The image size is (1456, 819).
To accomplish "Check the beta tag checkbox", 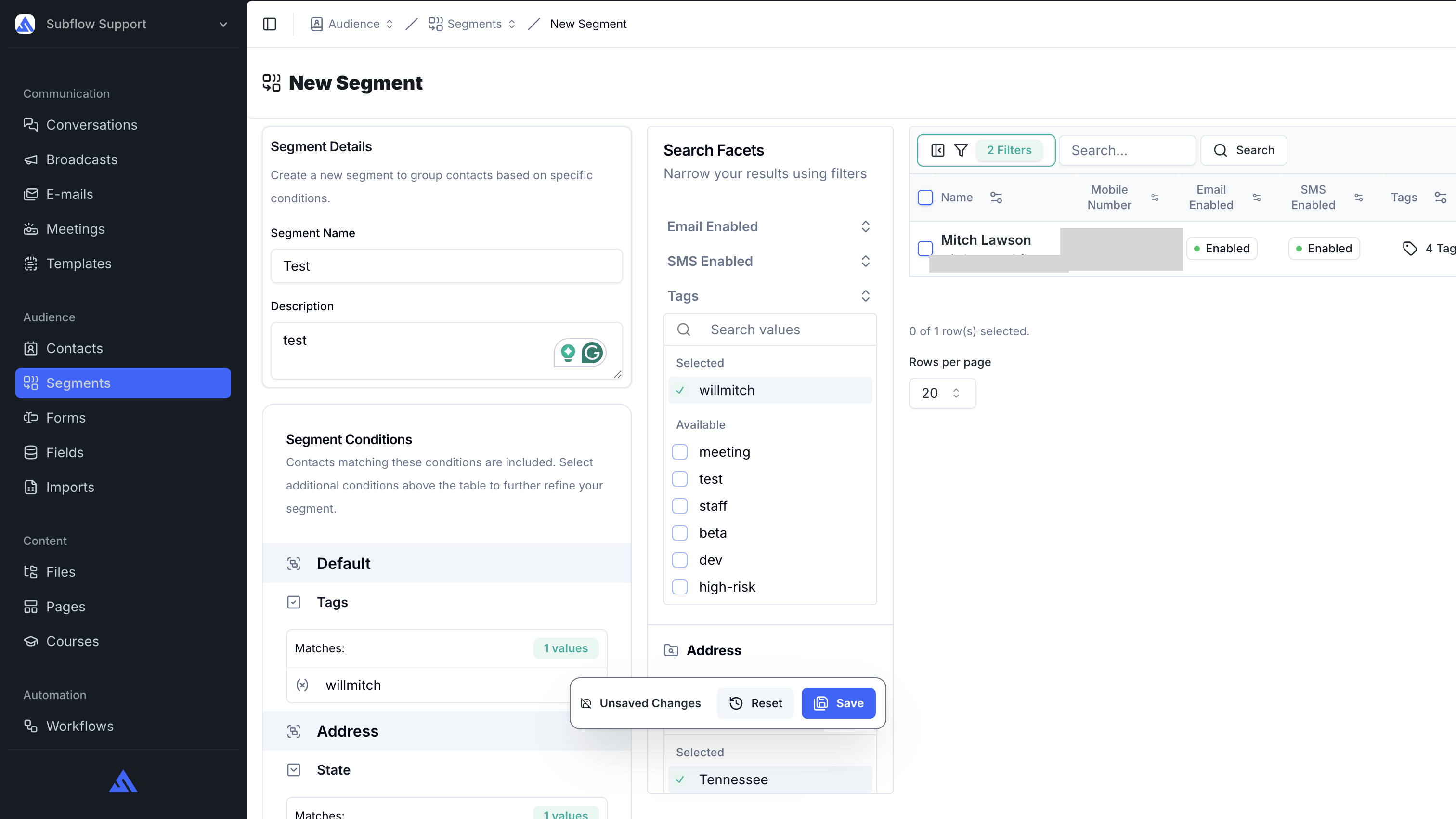I will tap(679, 533).
